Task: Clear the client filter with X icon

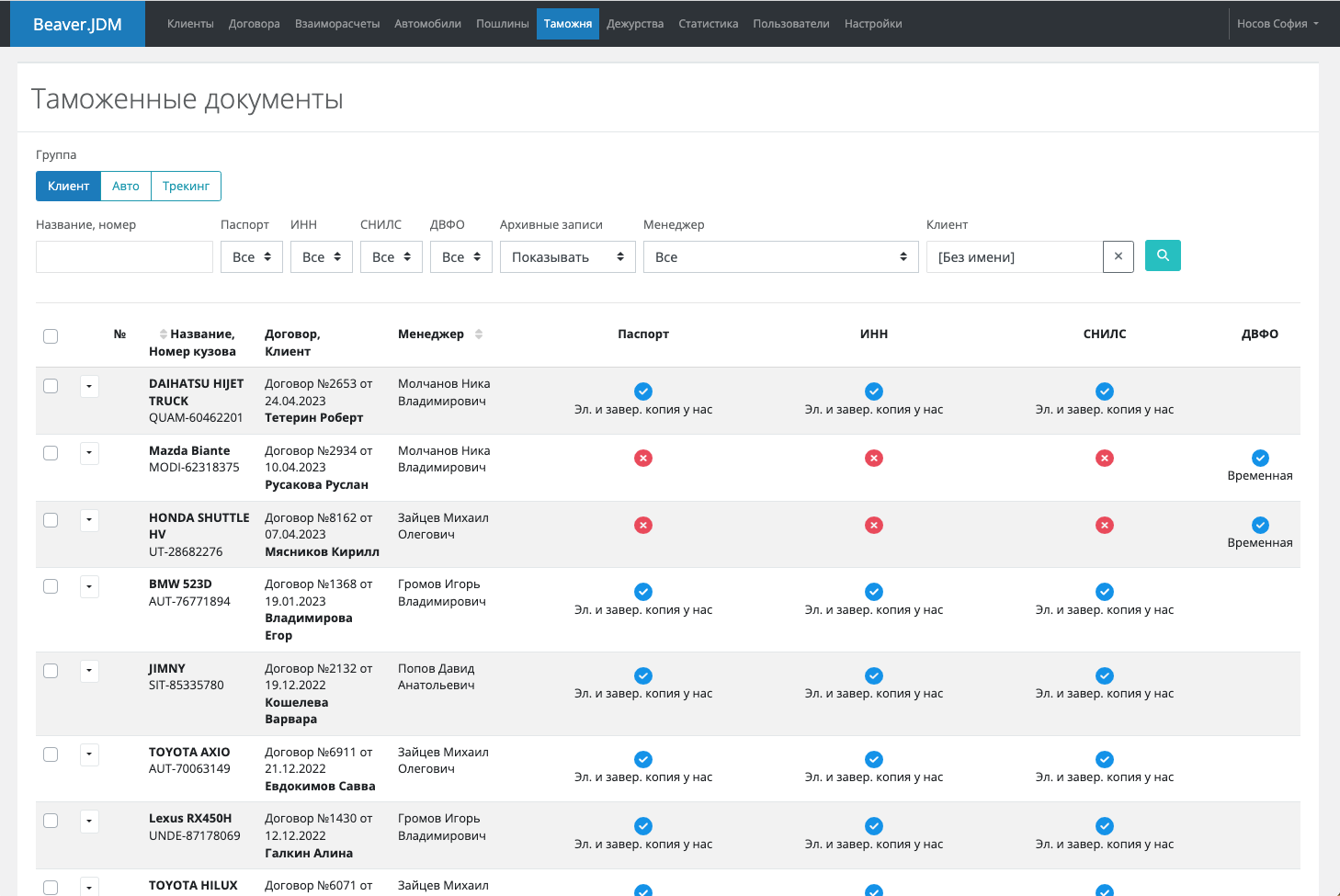Action: coord(1118,257)
